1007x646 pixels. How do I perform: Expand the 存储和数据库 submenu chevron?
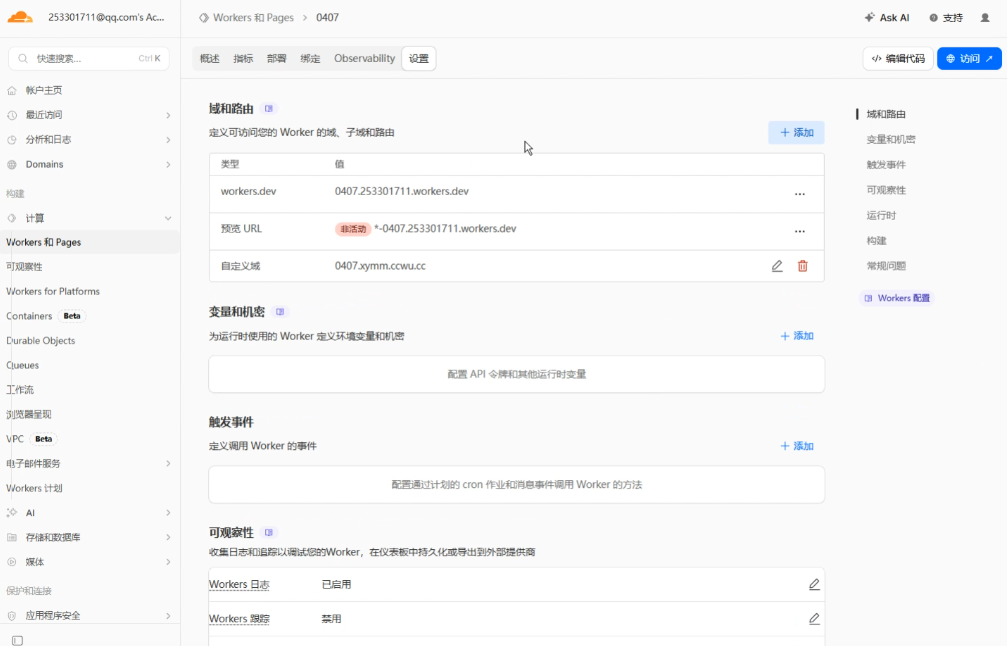tap(168, 537)
